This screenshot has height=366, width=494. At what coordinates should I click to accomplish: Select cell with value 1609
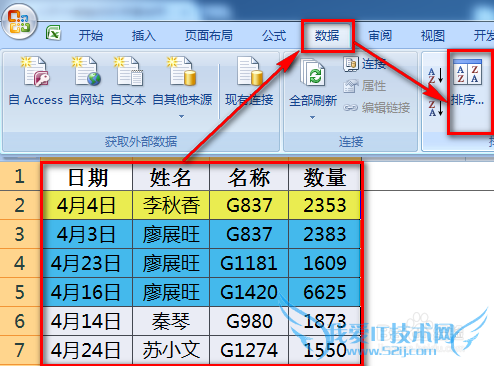[x=325, y=263]
